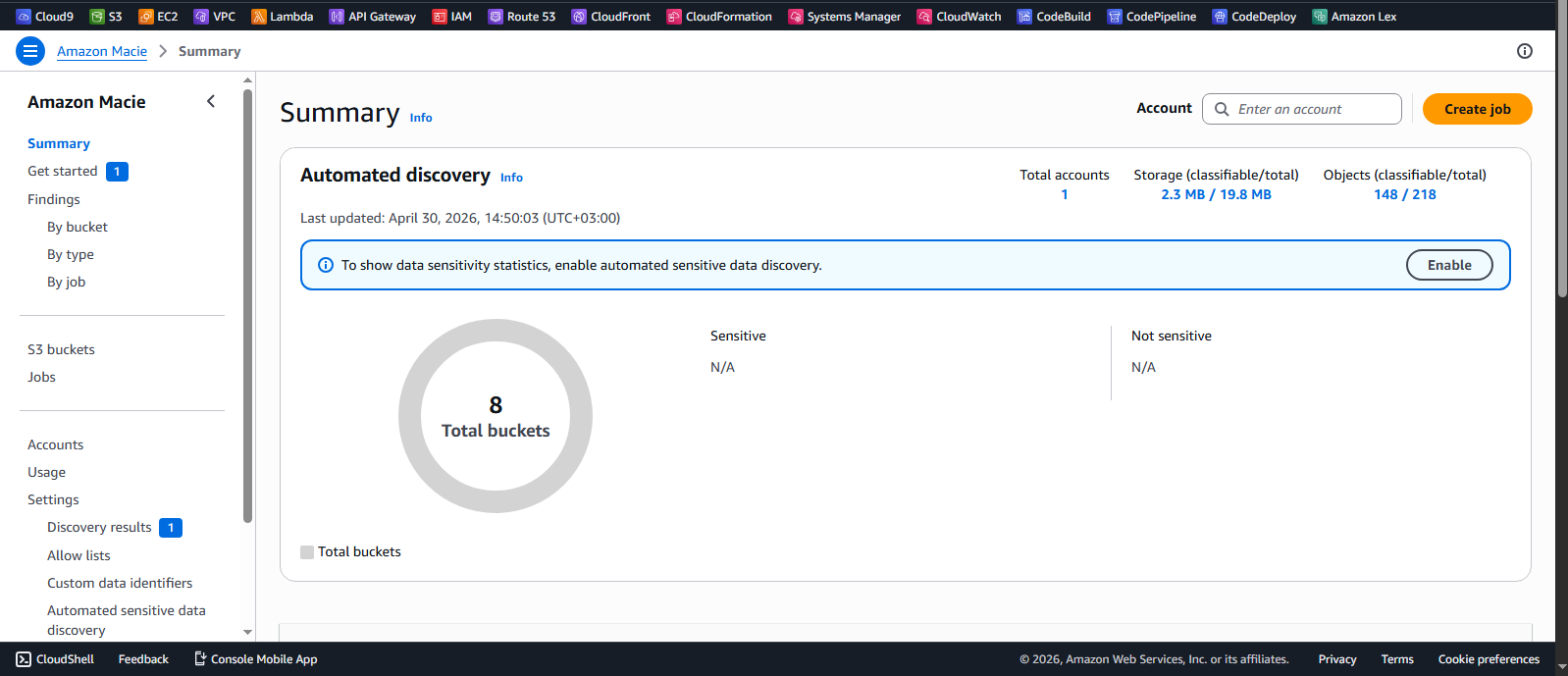
Task: Open Info link next to Automated discovery
Action: coord(511,178)
